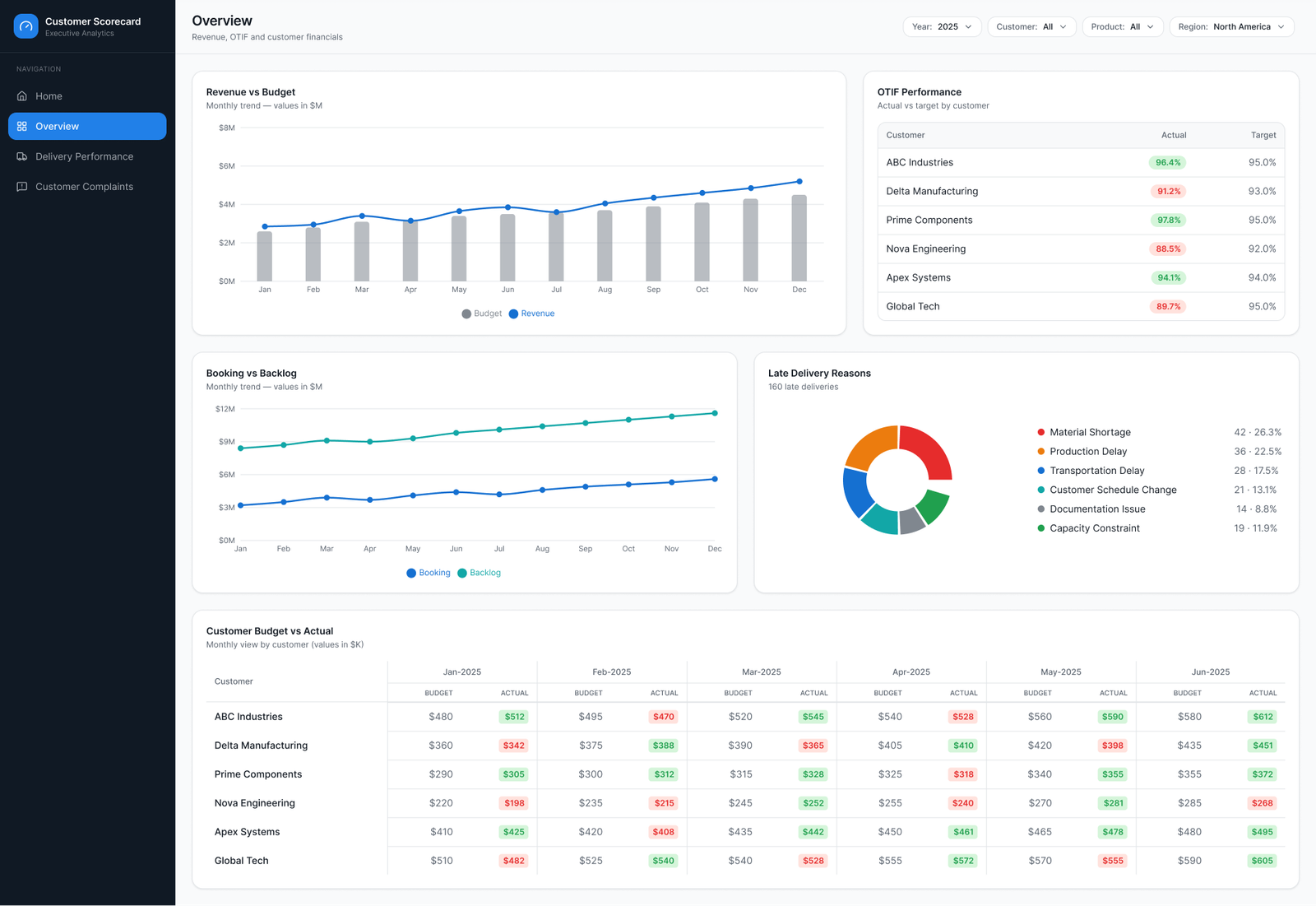Toggle the Budget series in revenue legend
The image size is (1316, 906).
pyautogui.click(x=482, y=314)
